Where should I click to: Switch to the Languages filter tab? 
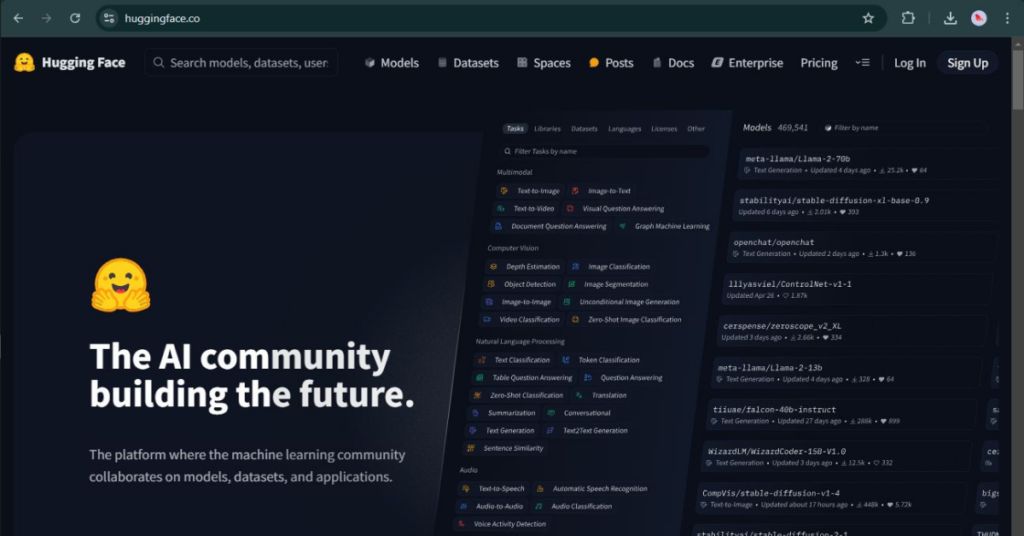click(x=624, y=129)
